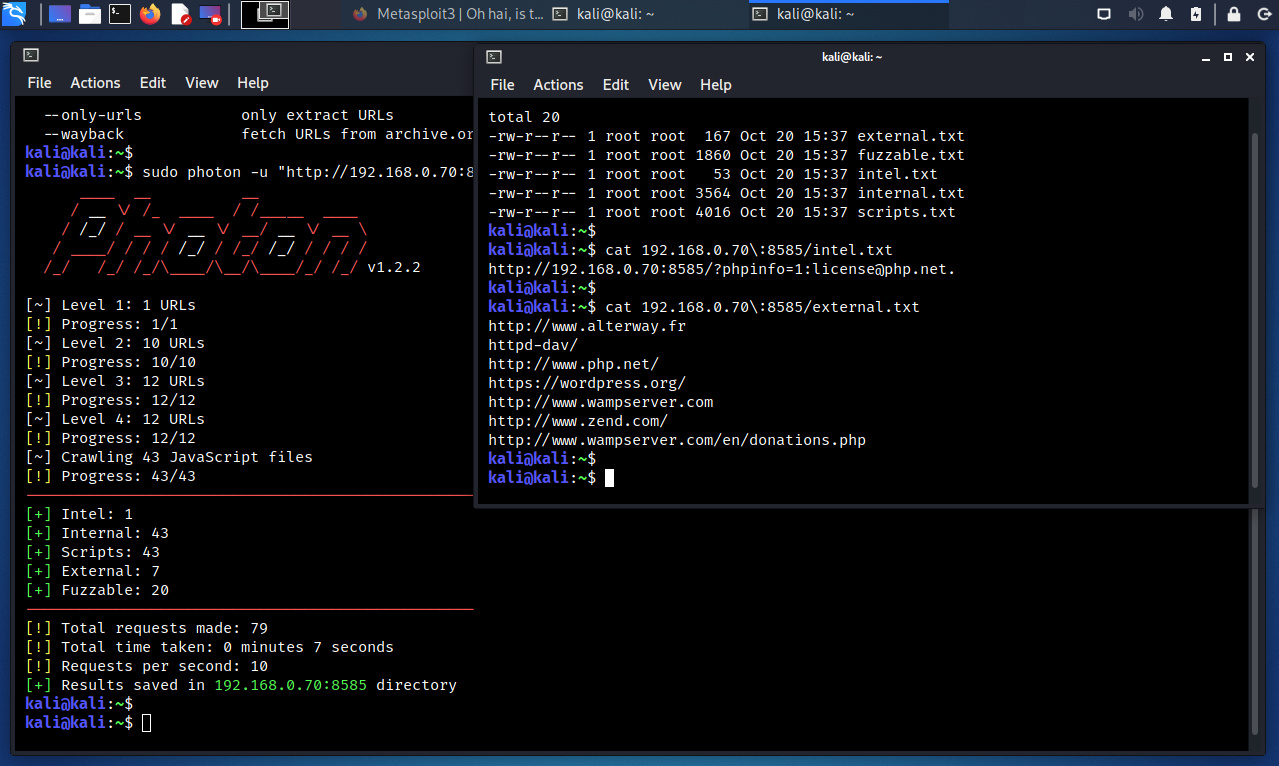Open file manager from top panel

tap(89, 14)
